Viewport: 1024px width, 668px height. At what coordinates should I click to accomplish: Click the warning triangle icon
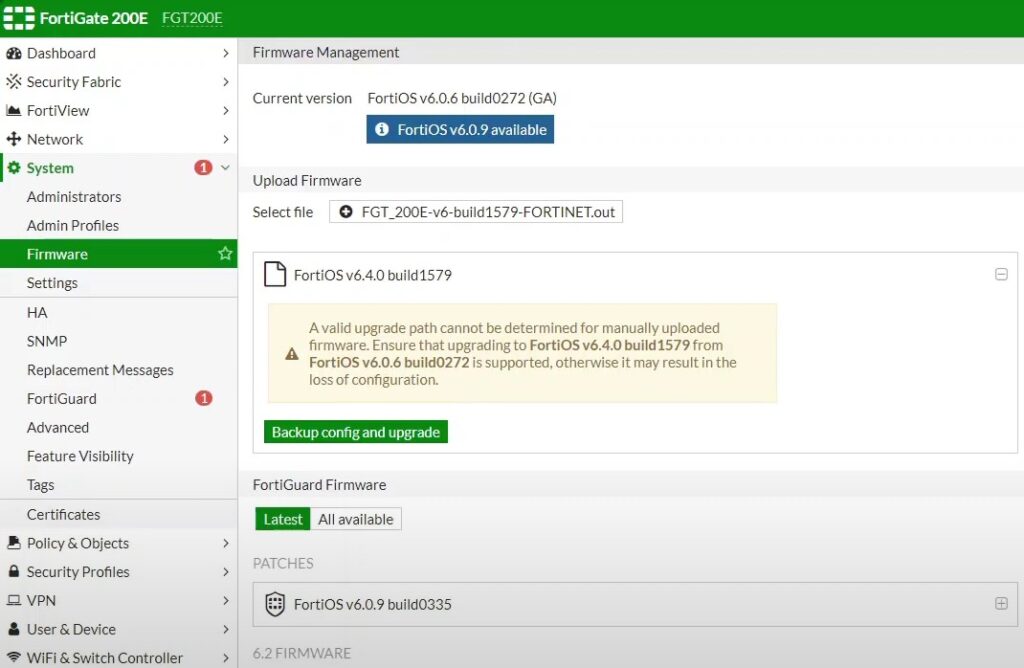[x=292, y=354]
